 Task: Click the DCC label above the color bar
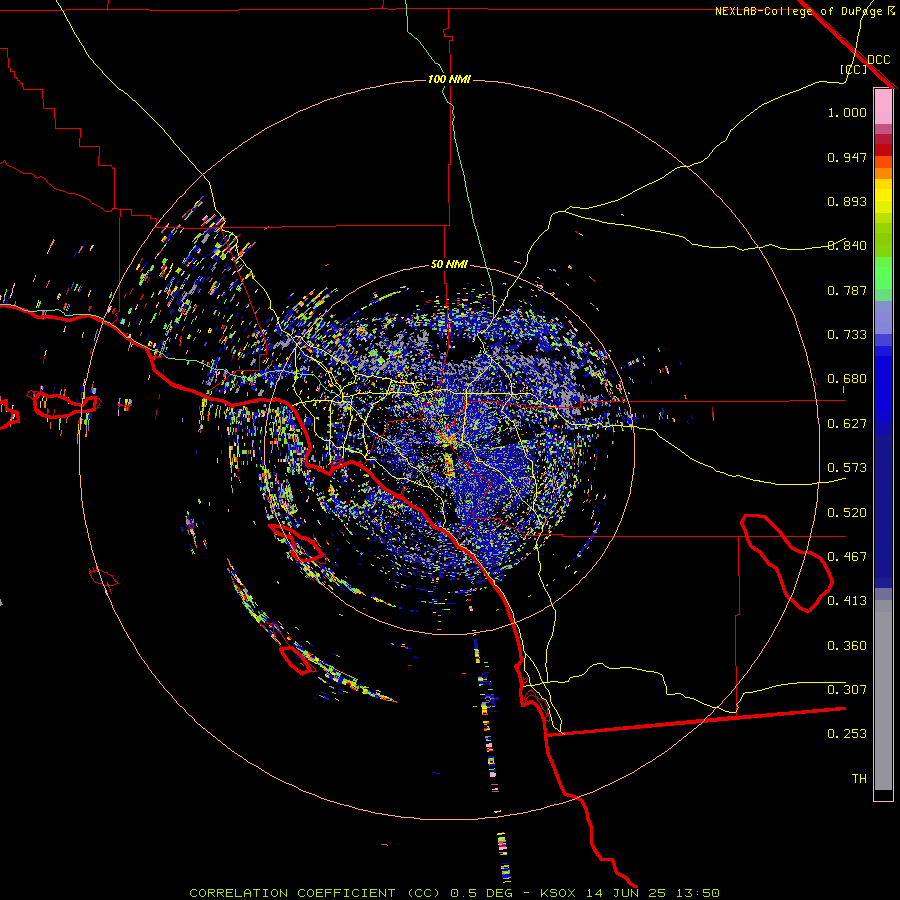pyautogui.click(x=879, y=60)
